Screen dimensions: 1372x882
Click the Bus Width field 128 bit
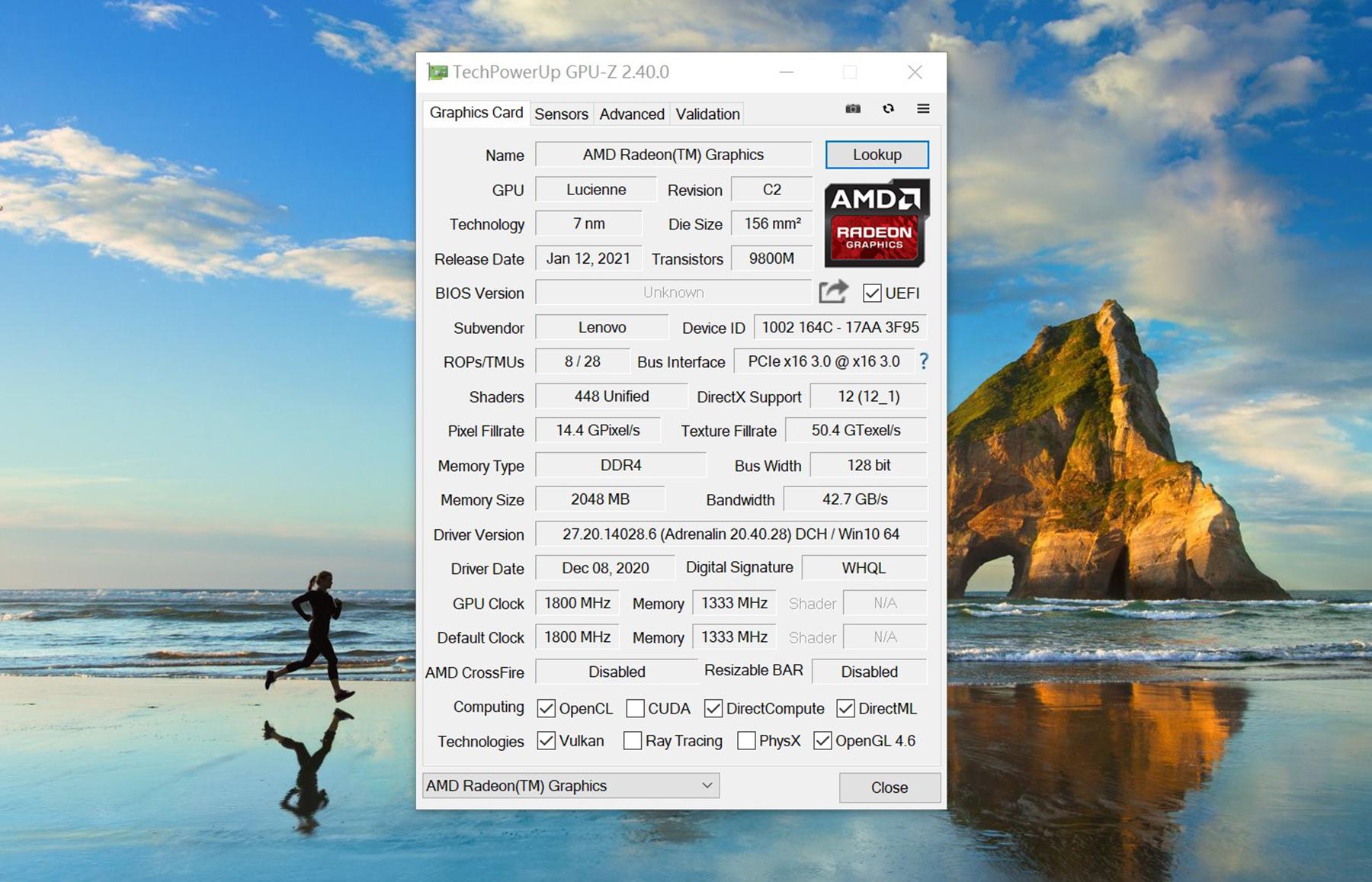868,465
